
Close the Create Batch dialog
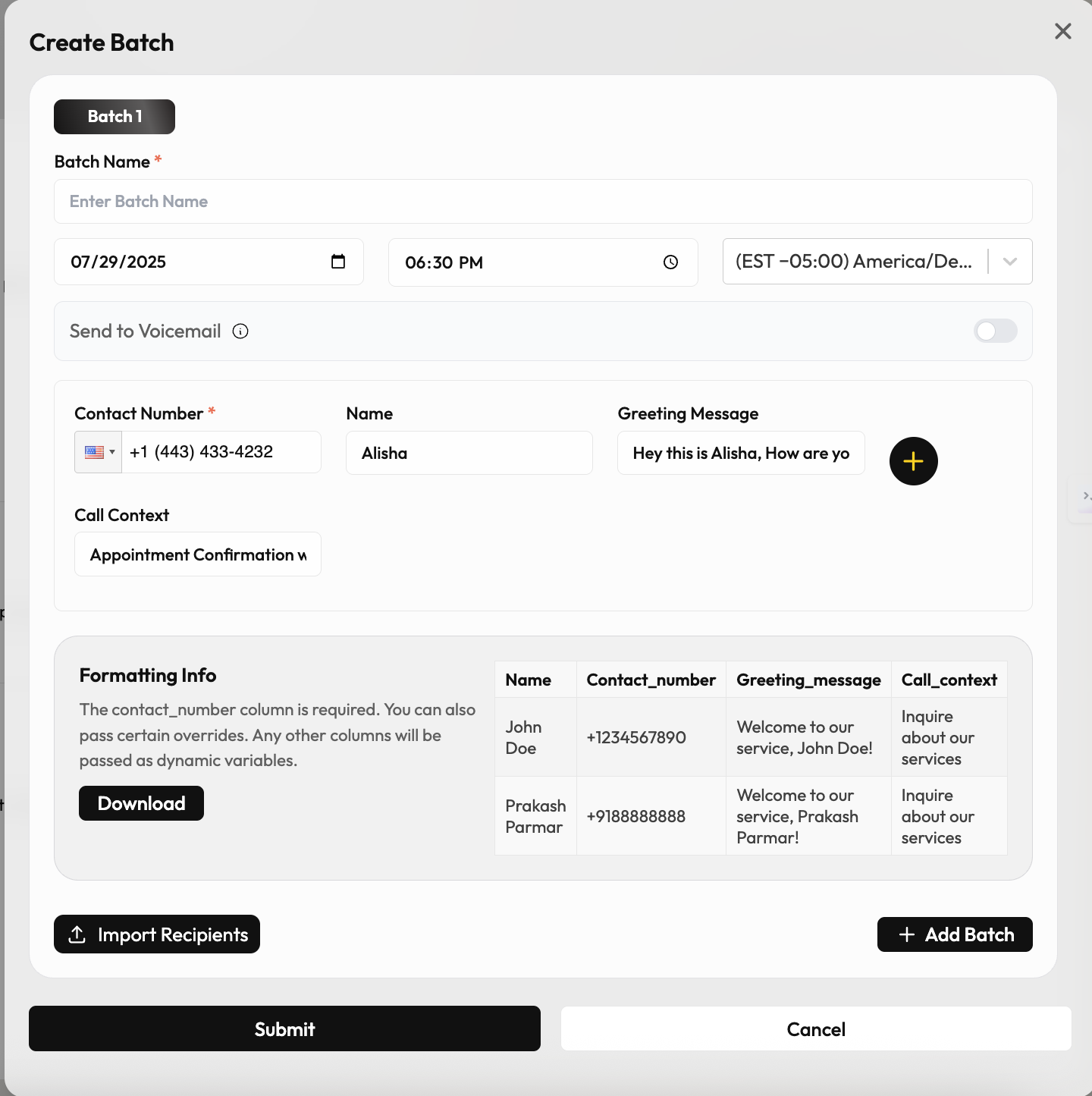1062,31
